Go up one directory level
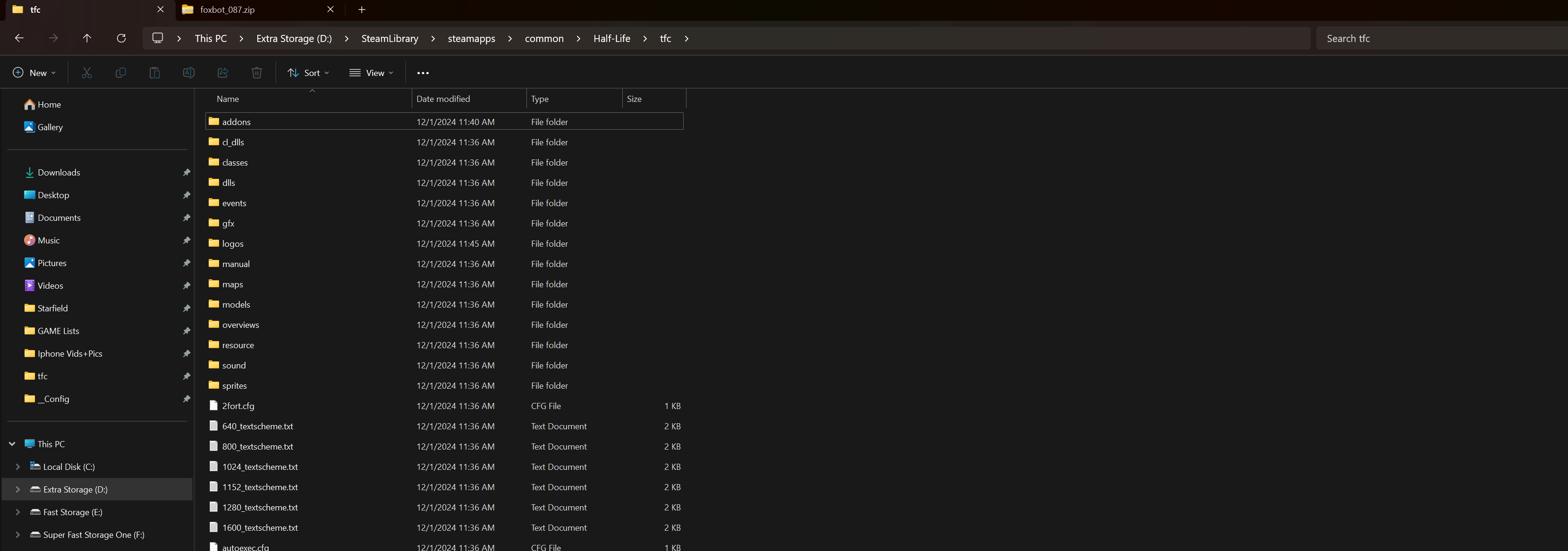This screenshot has height=551, width=1568. coord(87,38)
